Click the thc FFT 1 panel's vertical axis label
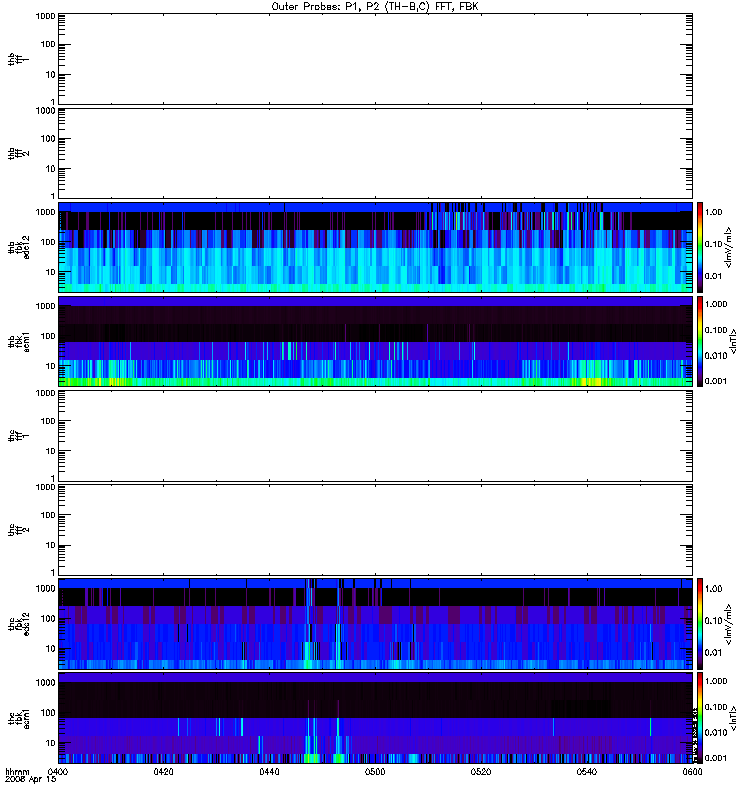750x800 pixels. [x=18, y=436]
